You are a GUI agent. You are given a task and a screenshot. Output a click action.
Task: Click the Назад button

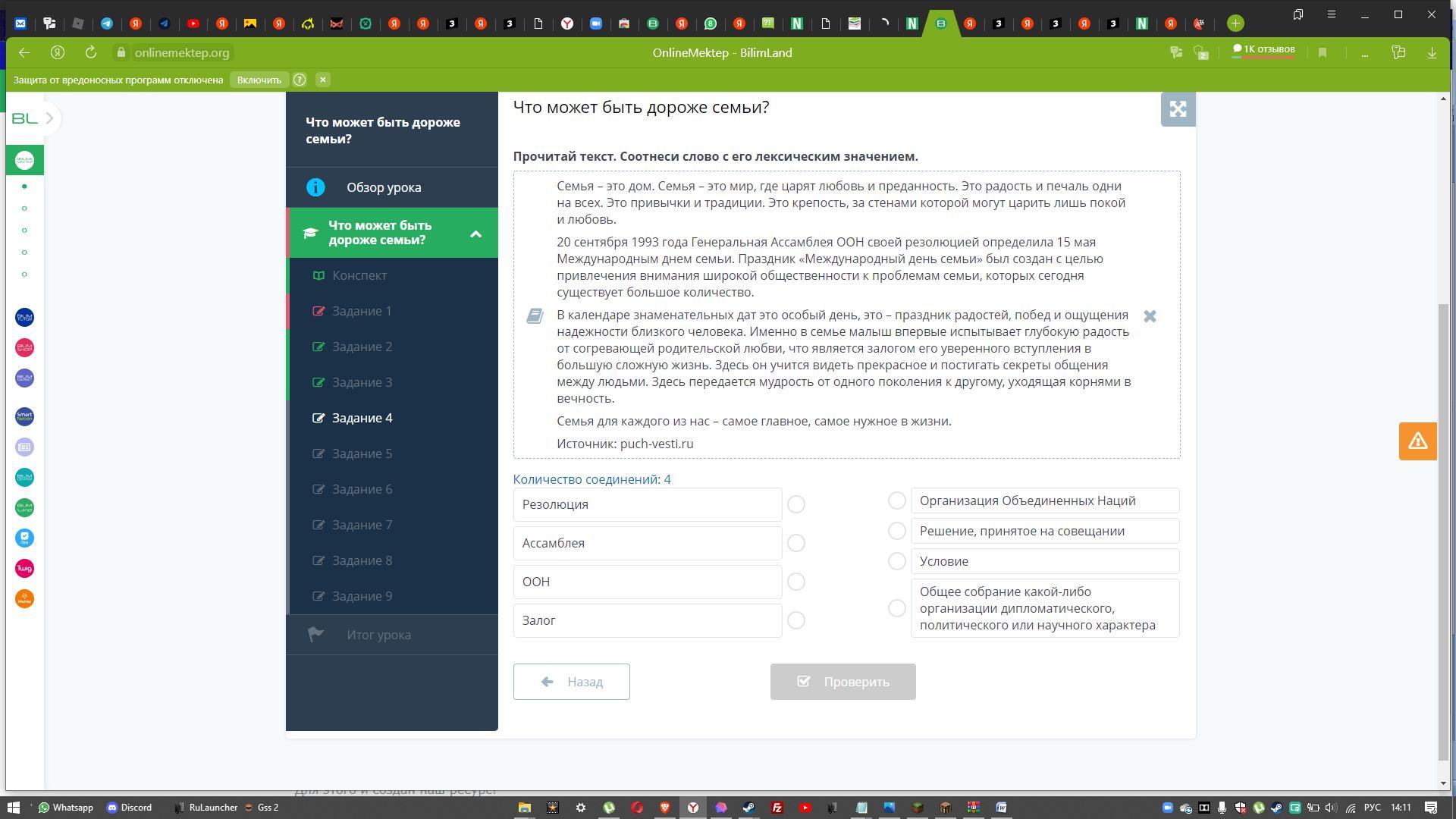coord(571,682)
